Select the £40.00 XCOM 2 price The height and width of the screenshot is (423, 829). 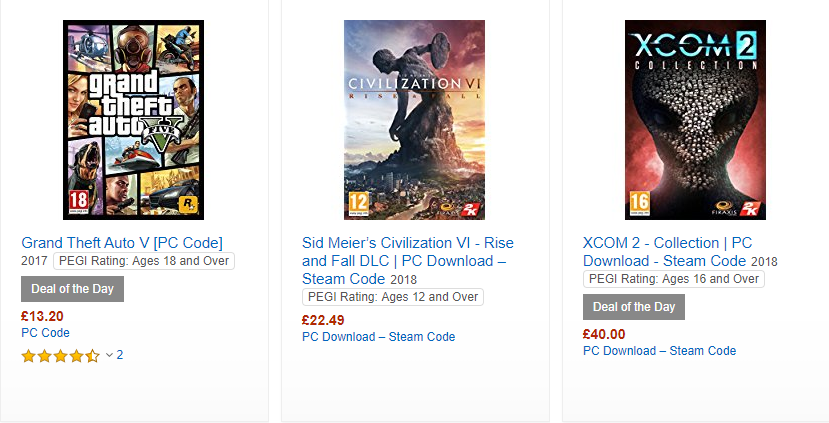[x=604, y=334]
